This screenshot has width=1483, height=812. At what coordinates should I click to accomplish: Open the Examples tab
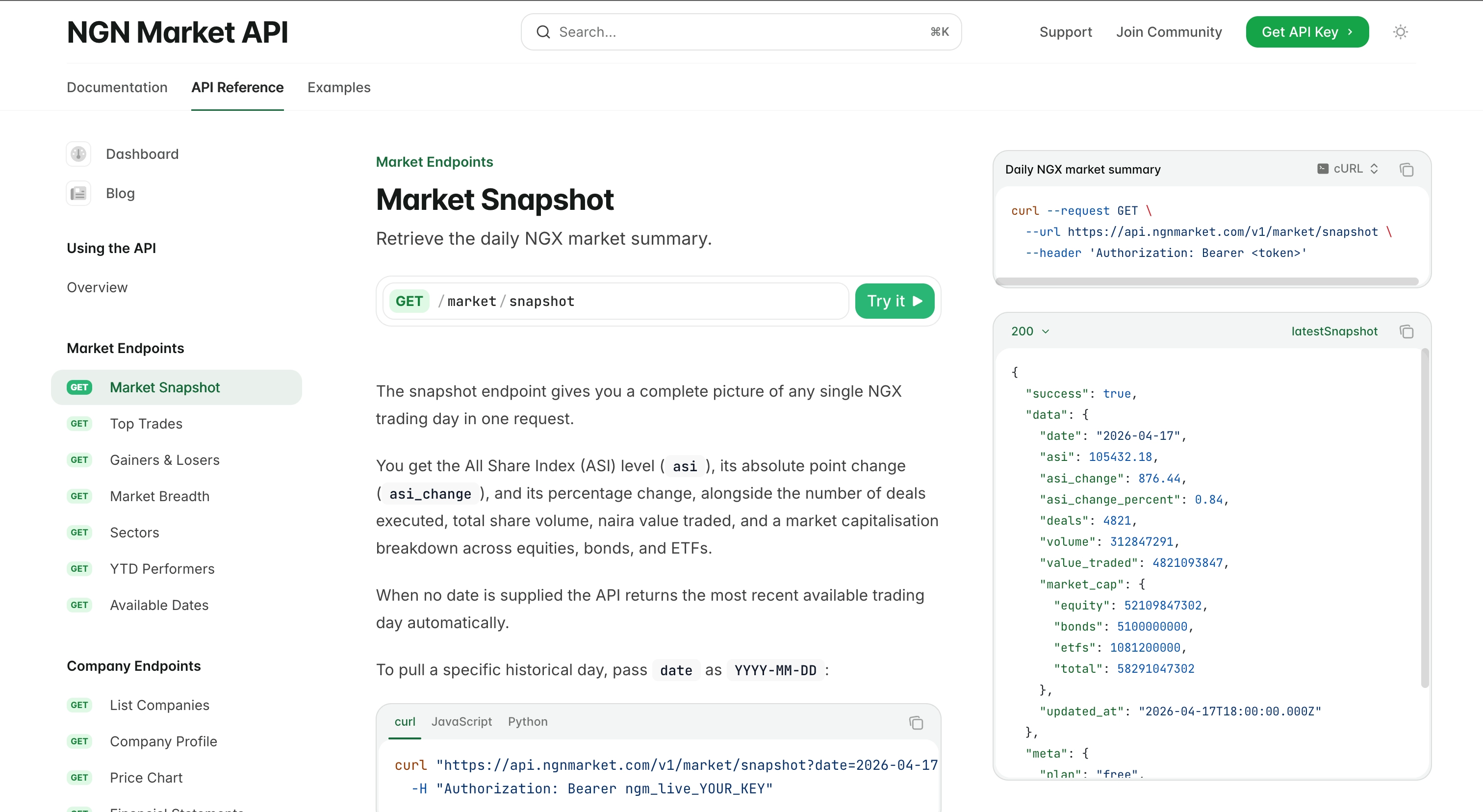coord(338,87)
